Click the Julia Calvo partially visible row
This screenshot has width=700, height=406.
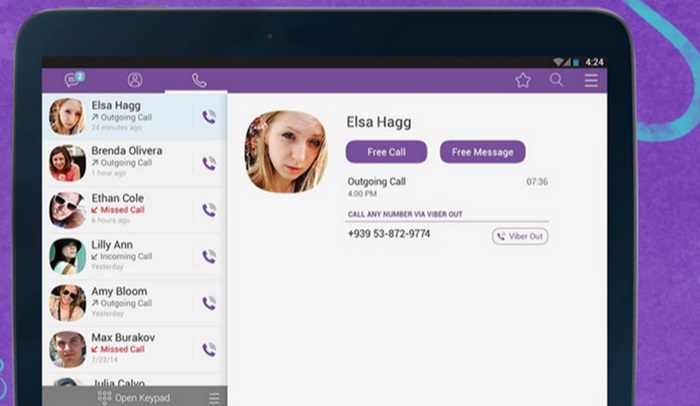[x=134, y=381]
